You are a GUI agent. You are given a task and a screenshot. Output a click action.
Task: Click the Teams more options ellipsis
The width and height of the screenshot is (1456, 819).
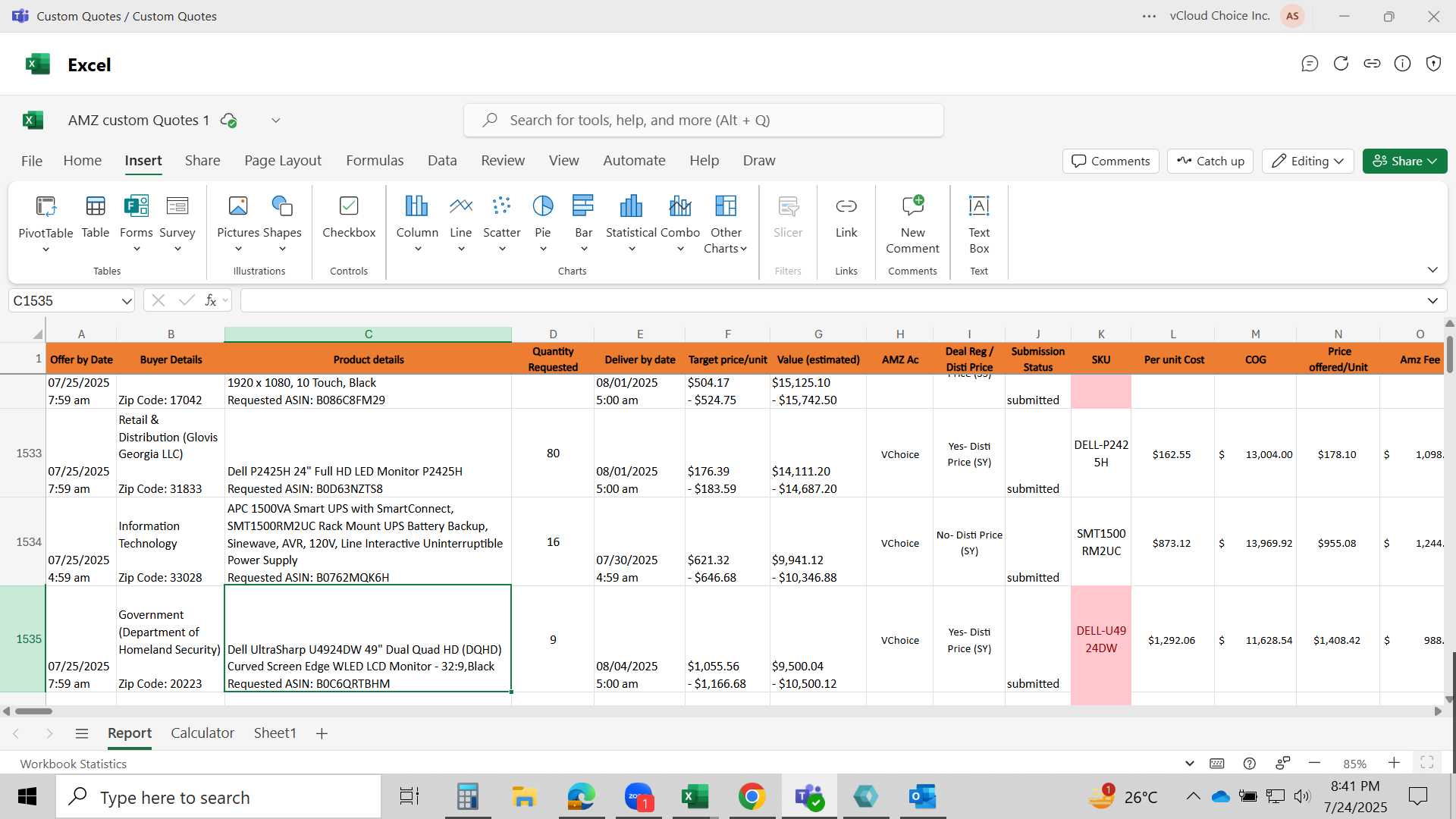tap(1150, 16)
